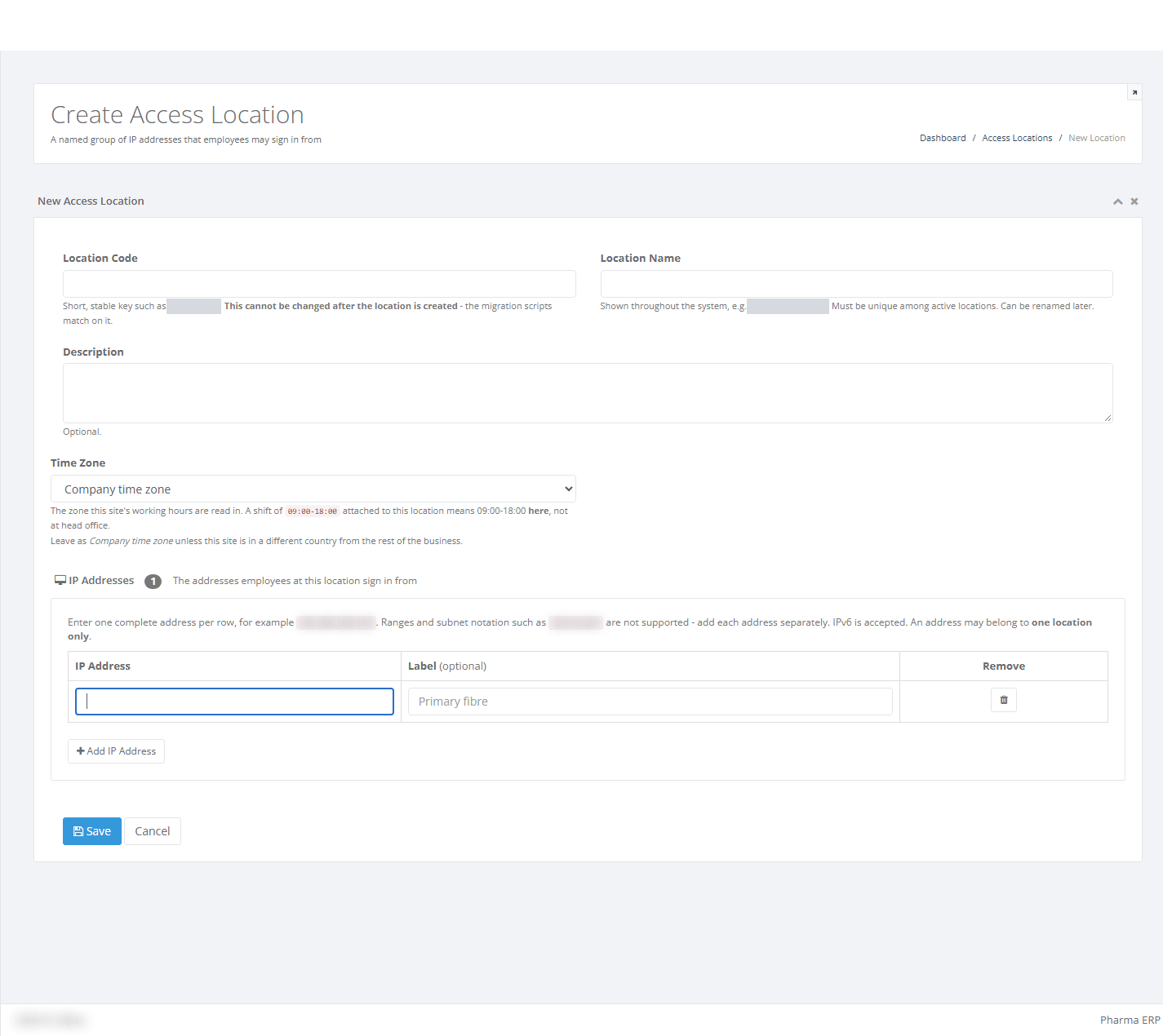Click the Time Zone label
1163x1036 pixels.
[x=78, y=463]
